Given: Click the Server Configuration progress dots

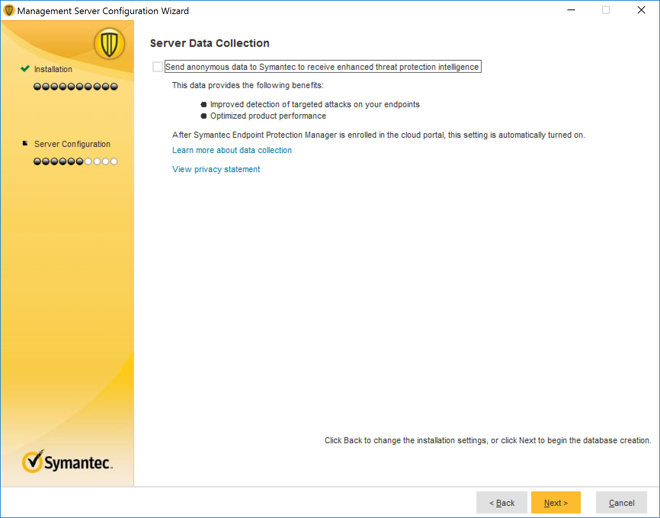Looking at the screenshot, I should (76, 161).
